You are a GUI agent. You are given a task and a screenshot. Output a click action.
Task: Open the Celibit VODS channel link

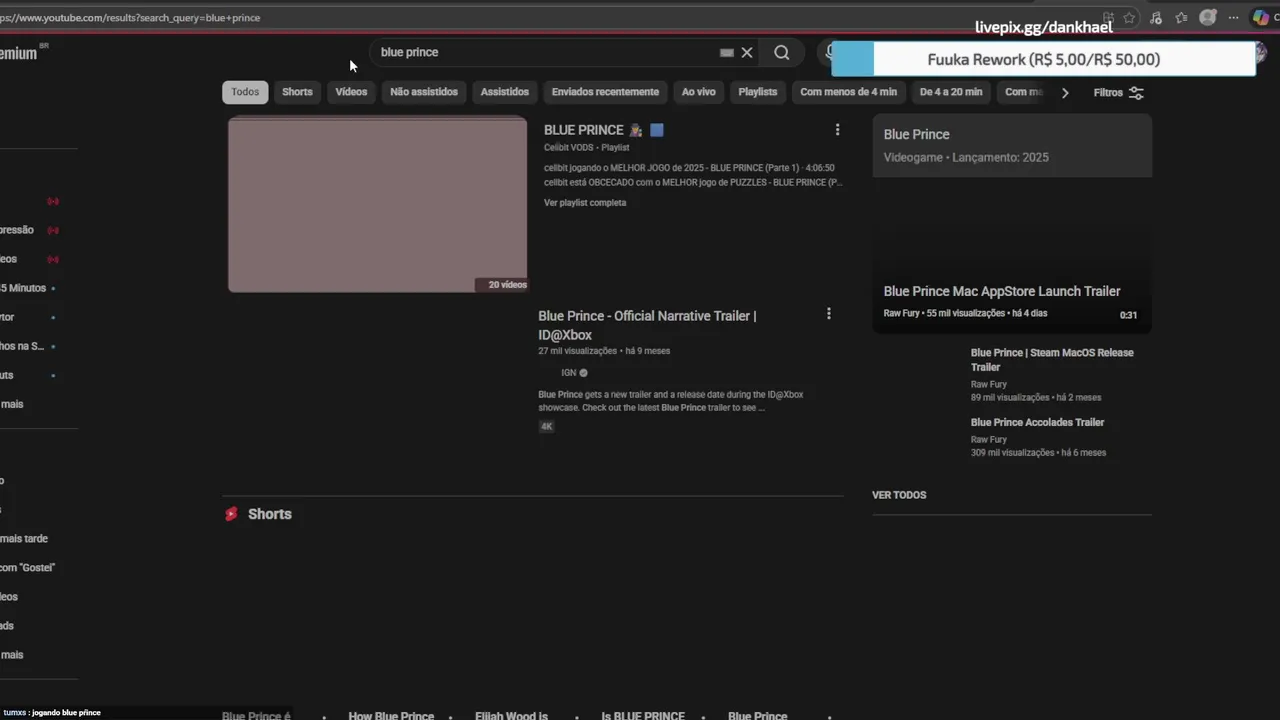[x=569, y=148]
